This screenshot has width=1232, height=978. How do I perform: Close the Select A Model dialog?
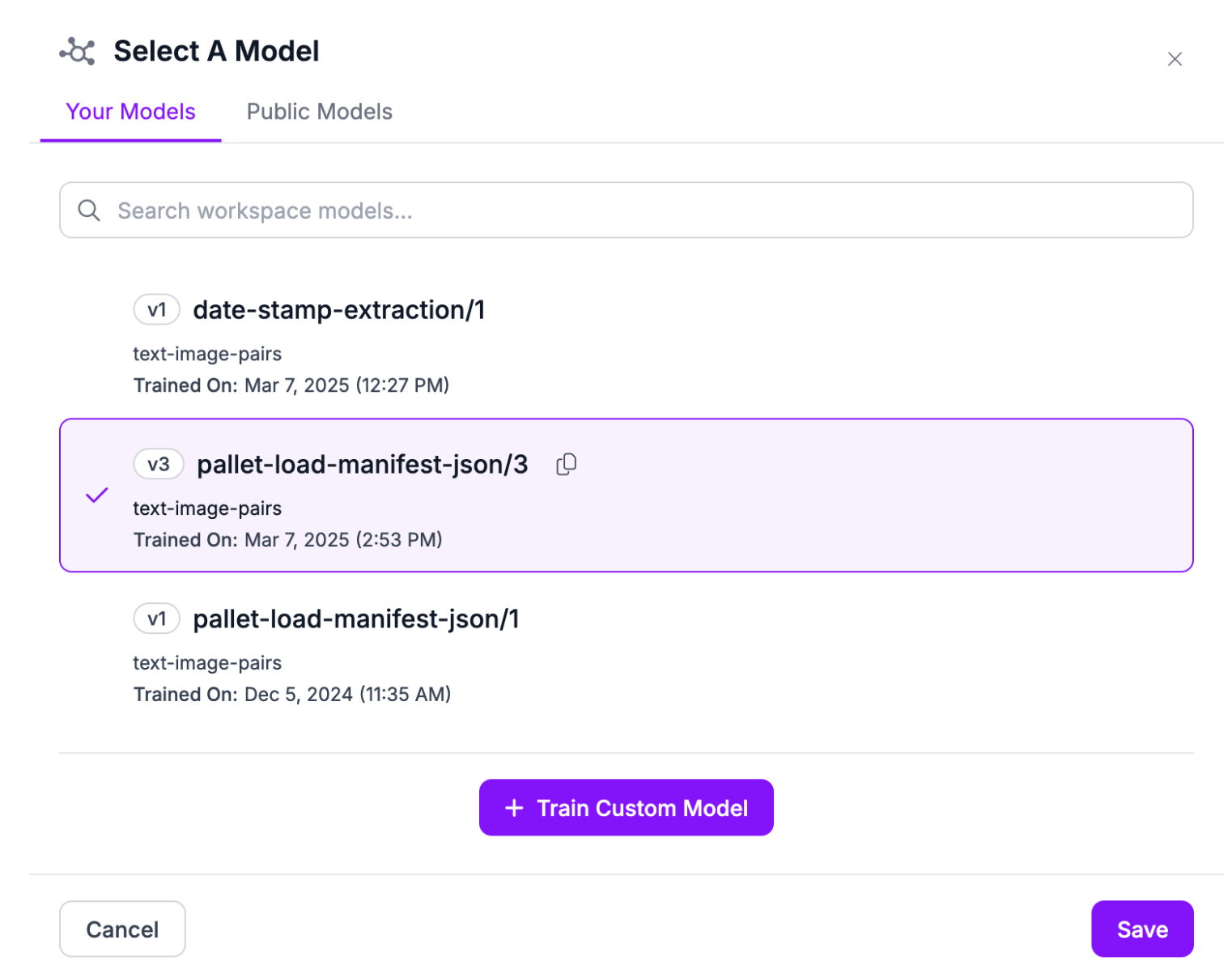click(x=1175, y=59)
